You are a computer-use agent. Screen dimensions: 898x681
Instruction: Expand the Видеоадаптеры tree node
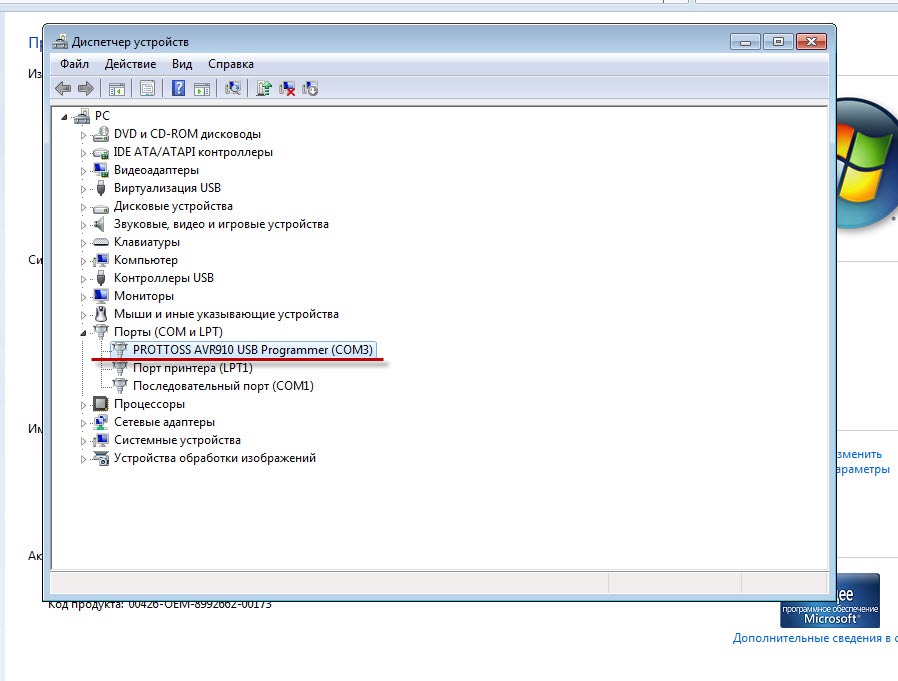[x=84, y=171]
